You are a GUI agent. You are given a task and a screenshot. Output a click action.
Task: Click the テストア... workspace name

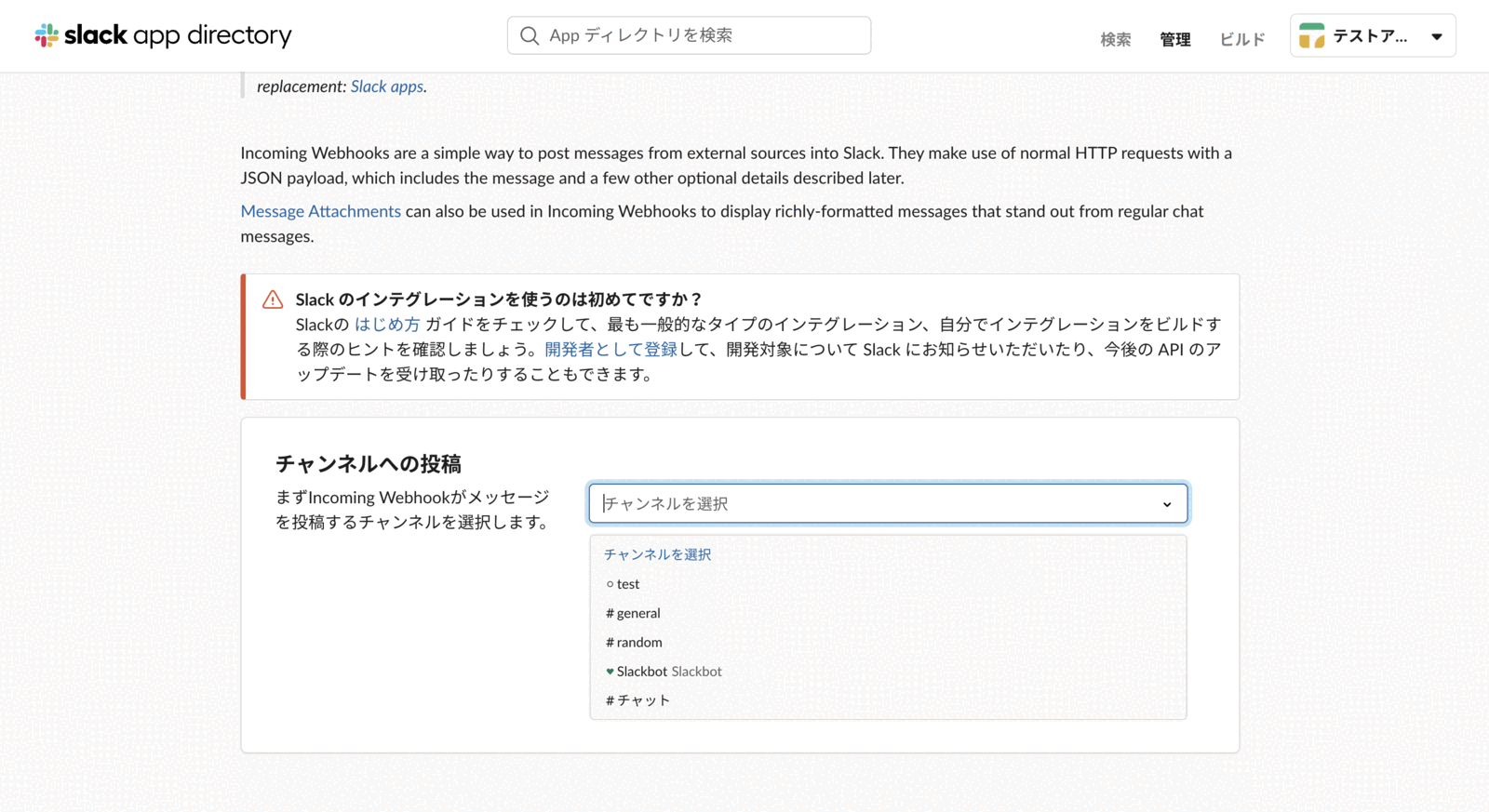tap(1370, 36)
